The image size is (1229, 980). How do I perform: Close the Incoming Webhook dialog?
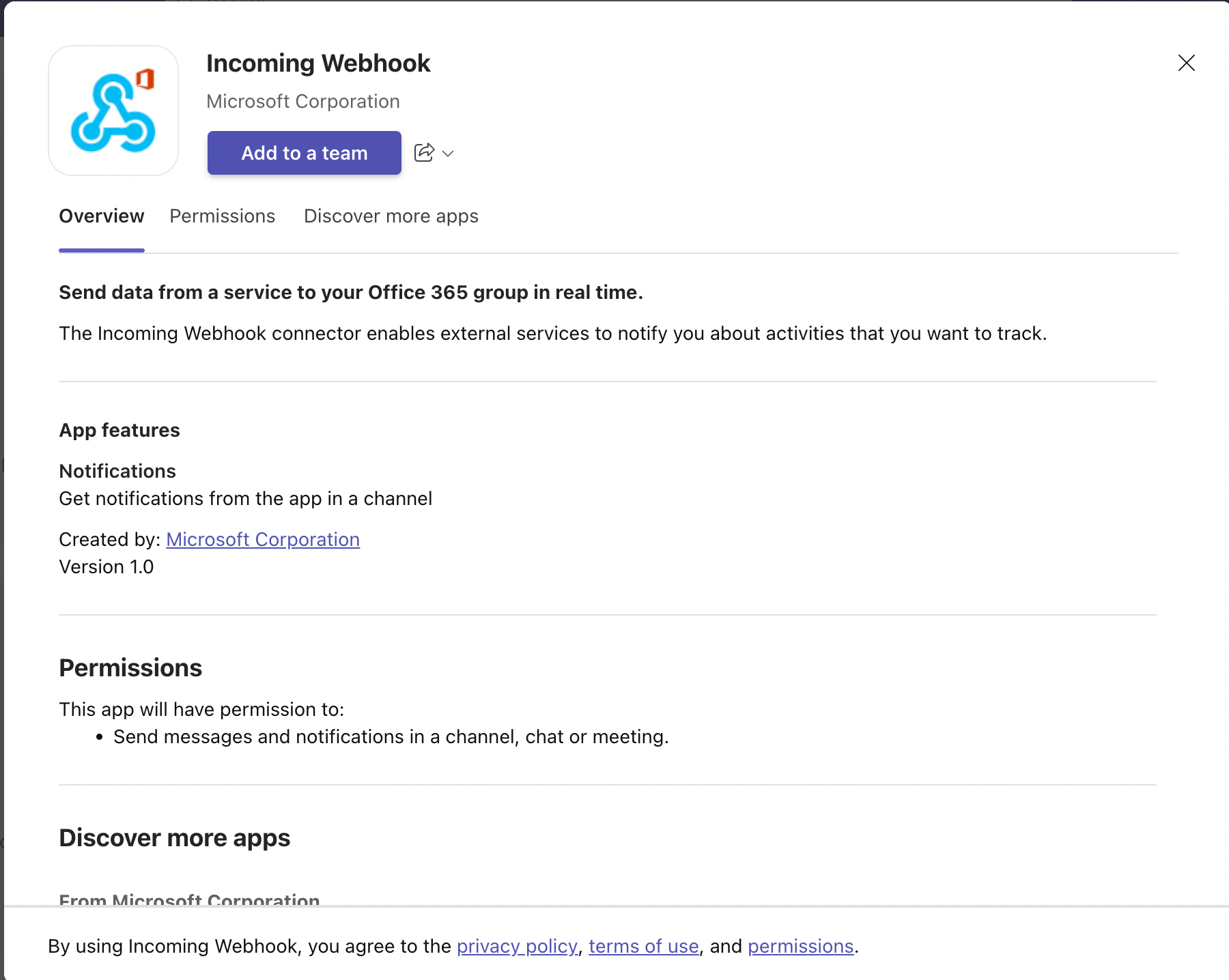pos(1187,63)
